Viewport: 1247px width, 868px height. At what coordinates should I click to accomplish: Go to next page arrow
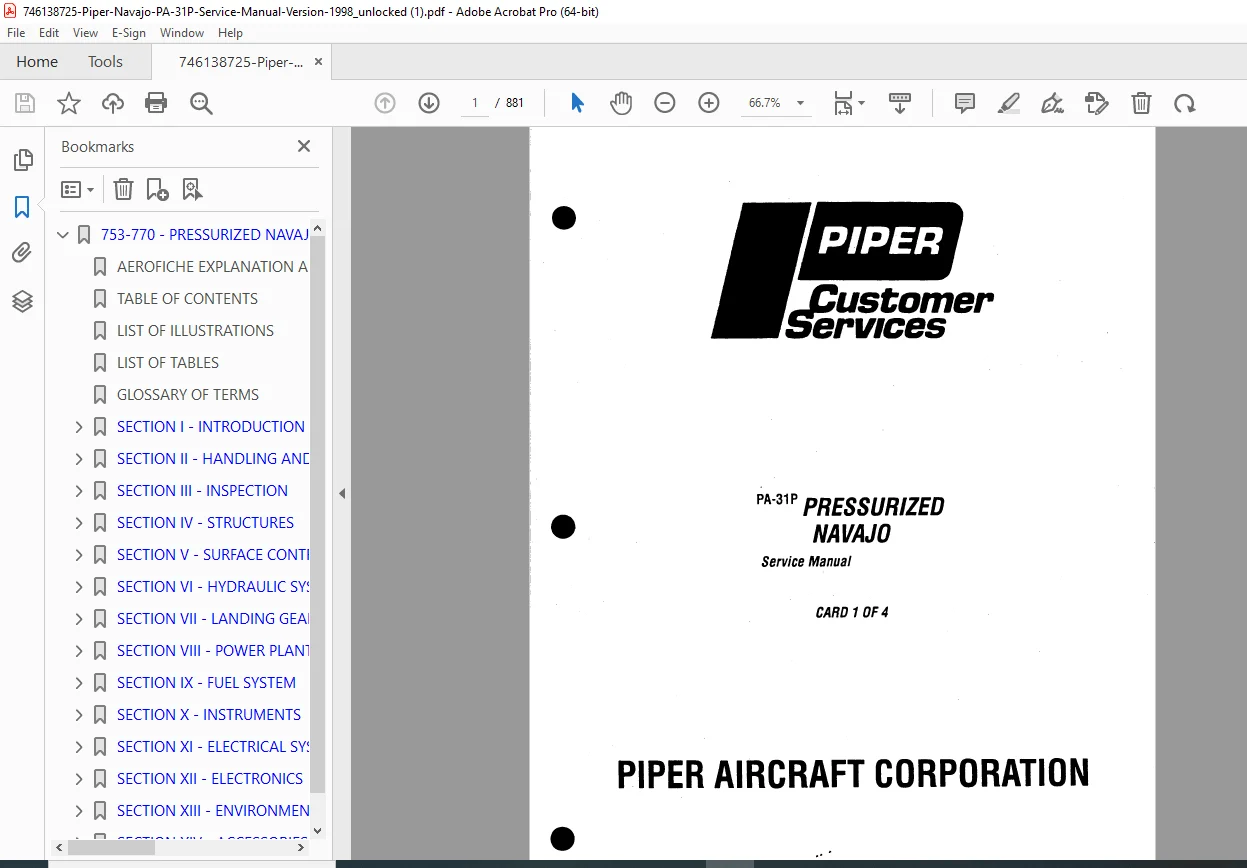coord(429,103)
